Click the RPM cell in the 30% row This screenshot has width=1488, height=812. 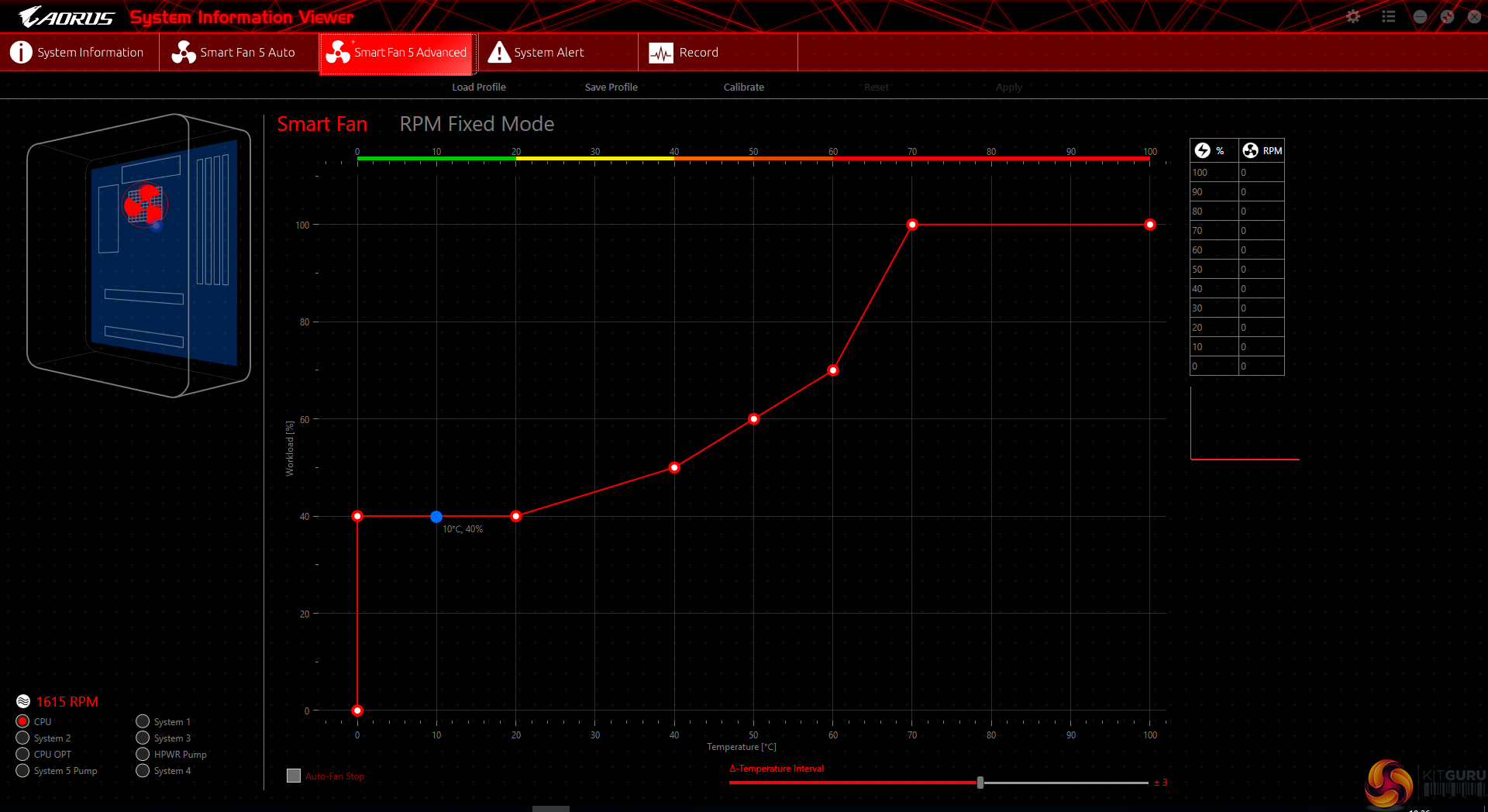[1261, 308]
